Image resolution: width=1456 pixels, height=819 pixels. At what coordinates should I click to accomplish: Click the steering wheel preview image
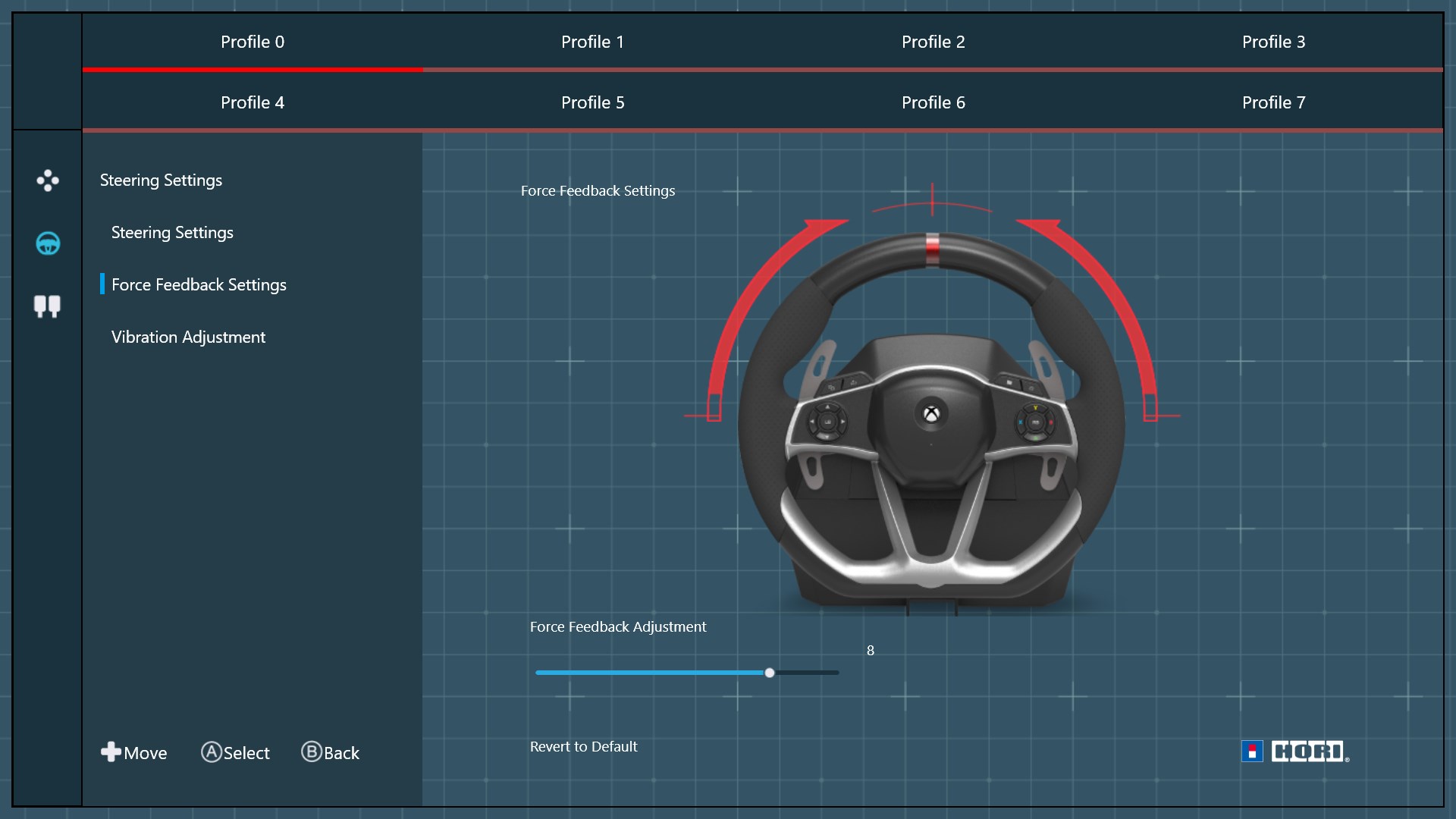[x=931, y=425]
